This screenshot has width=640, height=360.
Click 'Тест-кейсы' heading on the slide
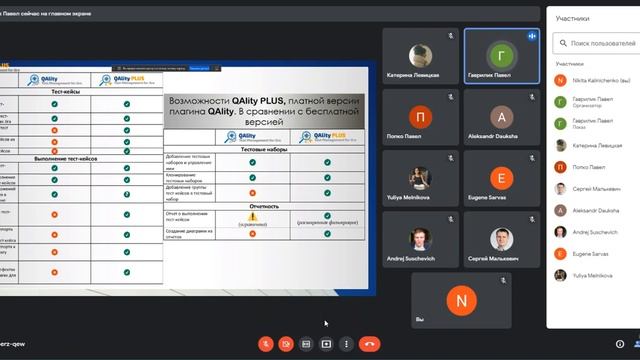click(x=66, y=92)
